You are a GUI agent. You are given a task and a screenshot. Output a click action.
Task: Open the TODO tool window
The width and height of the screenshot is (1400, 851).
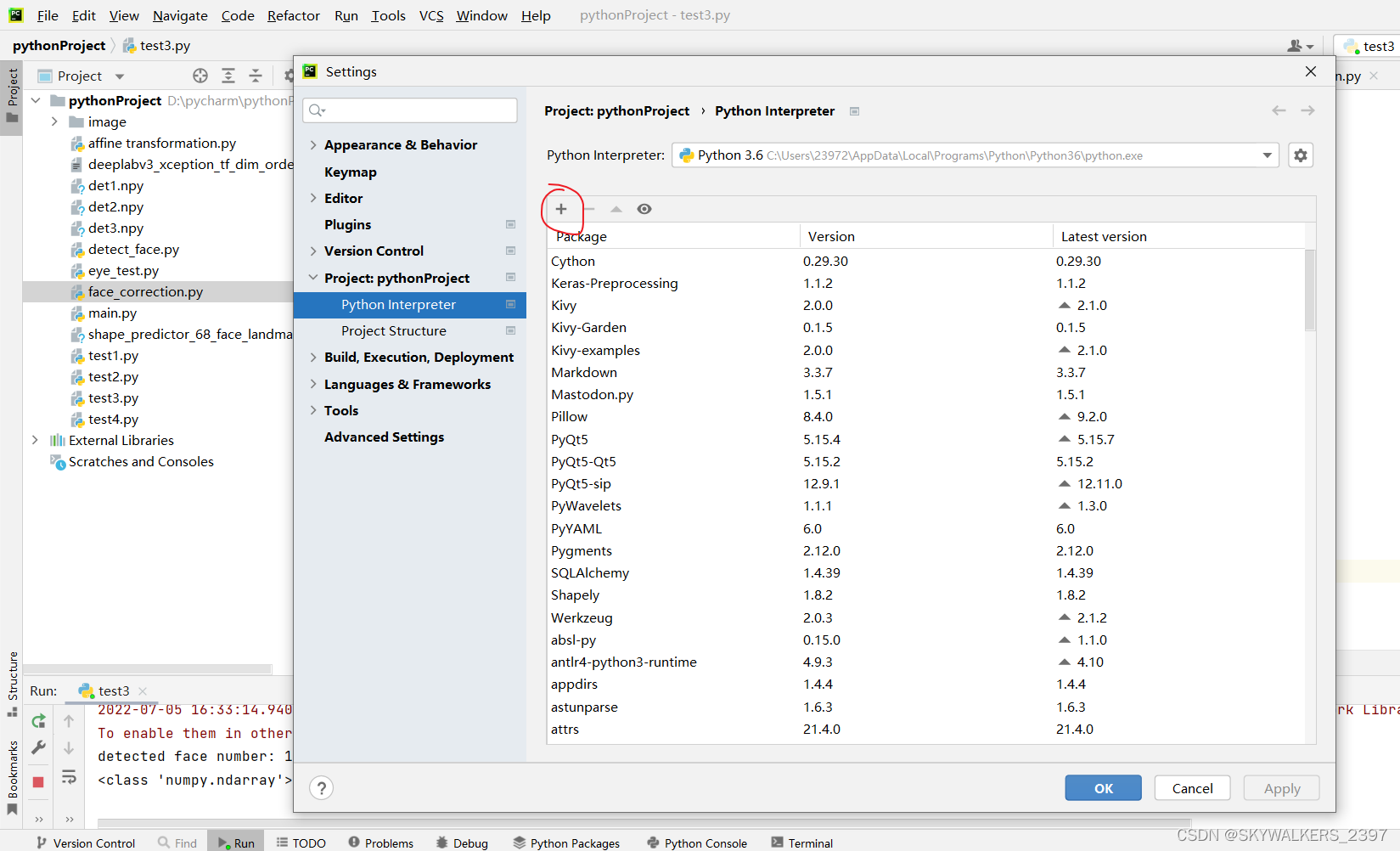(x=301, y=843)
